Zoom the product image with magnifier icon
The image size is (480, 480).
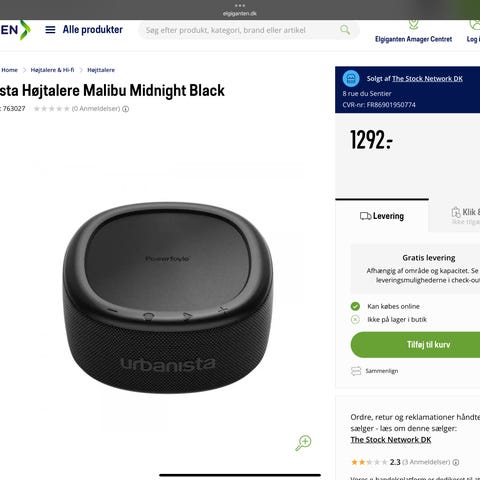click(303, 443)
